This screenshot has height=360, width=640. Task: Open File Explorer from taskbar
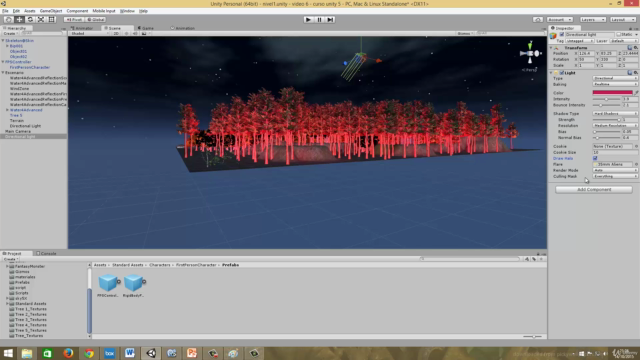(27, 353)
